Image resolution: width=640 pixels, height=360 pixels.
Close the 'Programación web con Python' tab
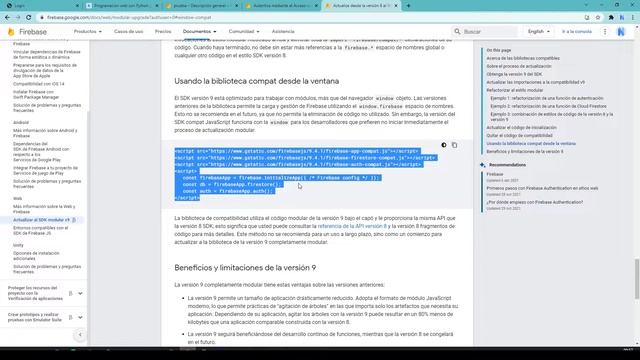point(157,6)
